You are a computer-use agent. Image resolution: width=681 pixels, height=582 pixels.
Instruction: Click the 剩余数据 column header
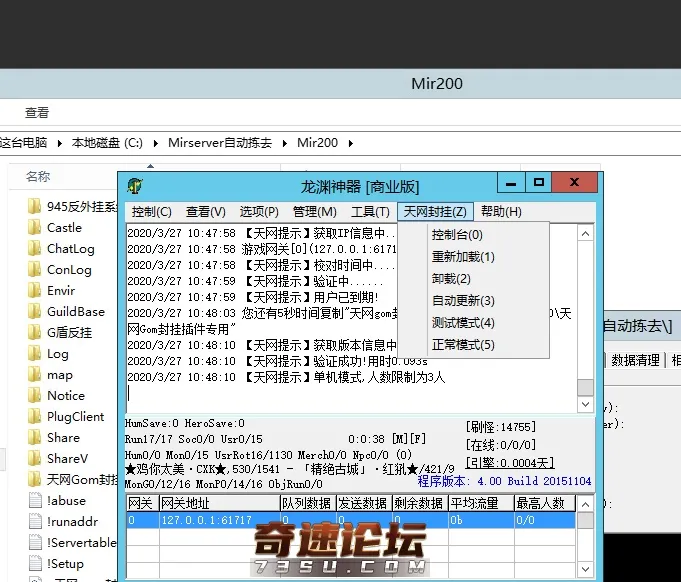point(420,503)
